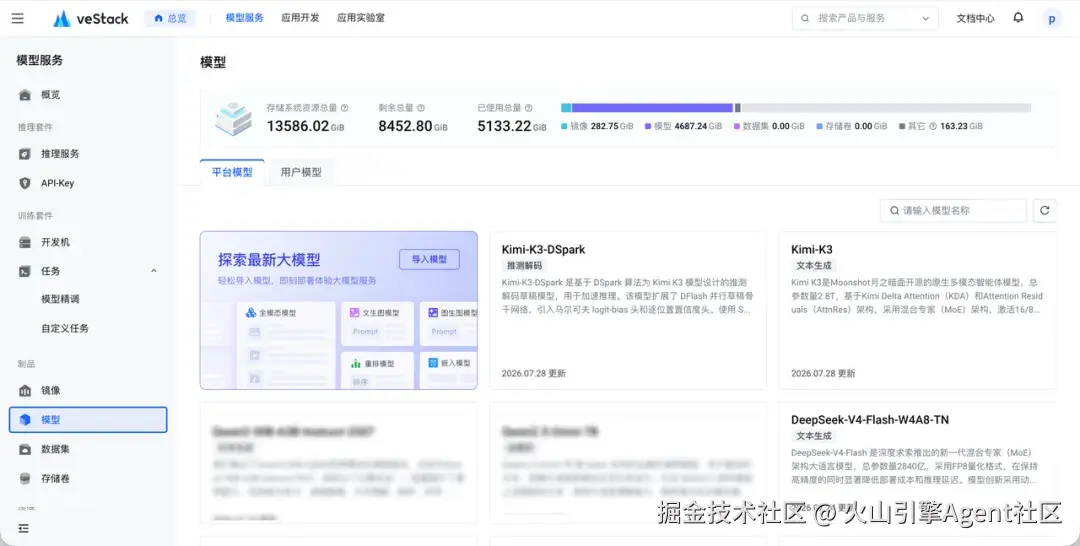Click the 8452.80 GiB remaining value
Screen dimensions: 1080x546
[413, 126]
